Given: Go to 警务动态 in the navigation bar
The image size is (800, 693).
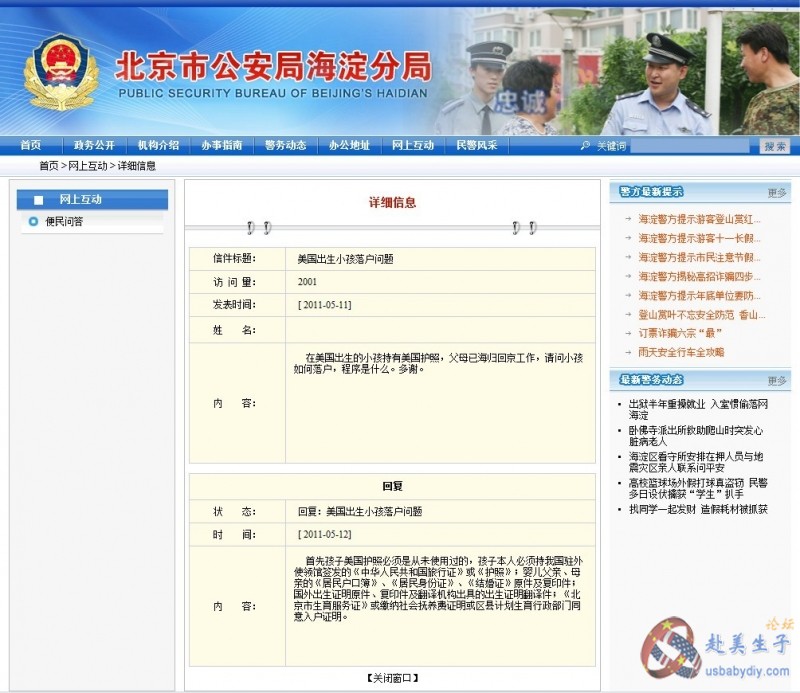Looking at the screenshot, I should click(x=285, y=145).
